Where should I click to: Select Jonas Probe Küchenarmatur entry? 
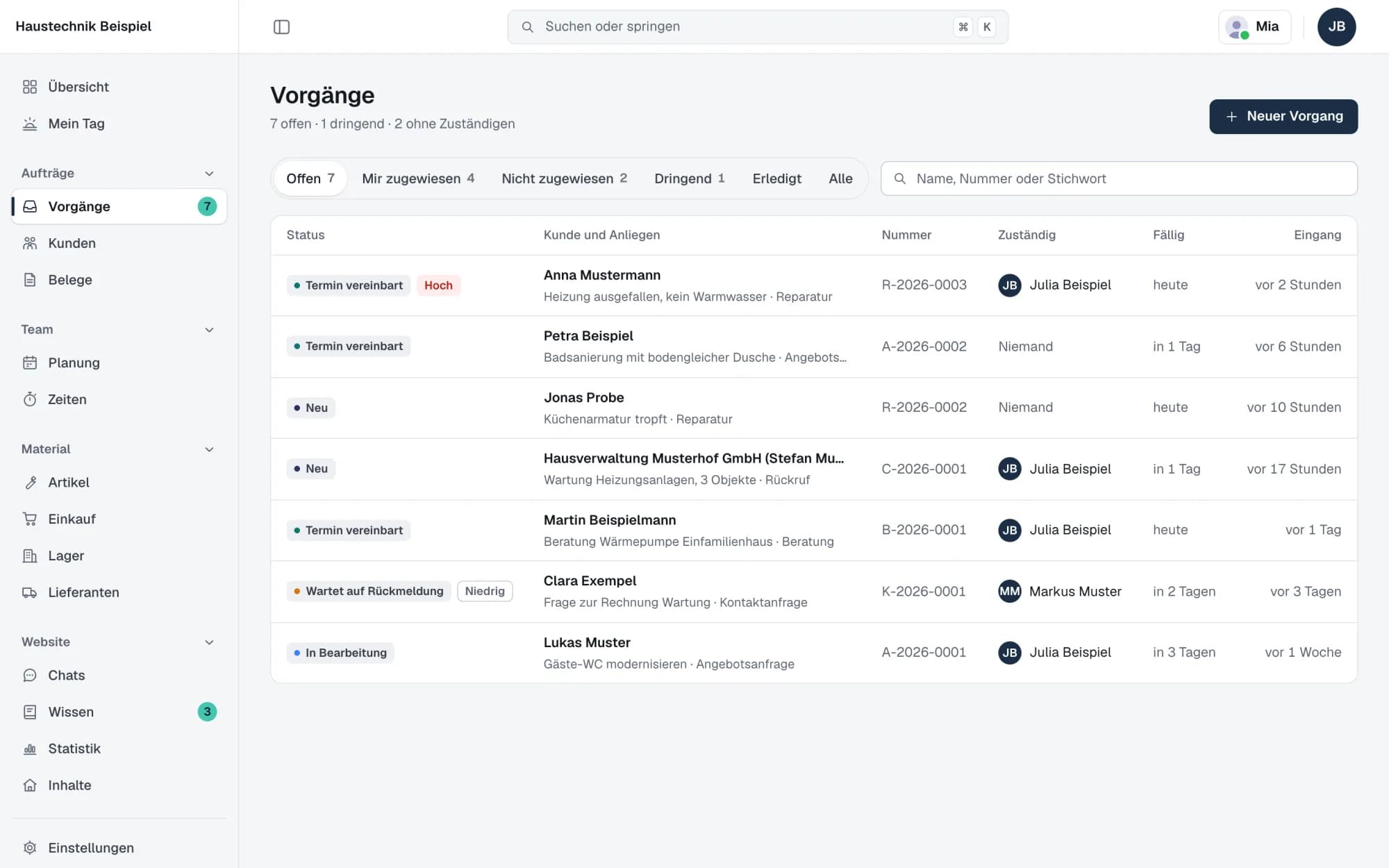(814, 408)
